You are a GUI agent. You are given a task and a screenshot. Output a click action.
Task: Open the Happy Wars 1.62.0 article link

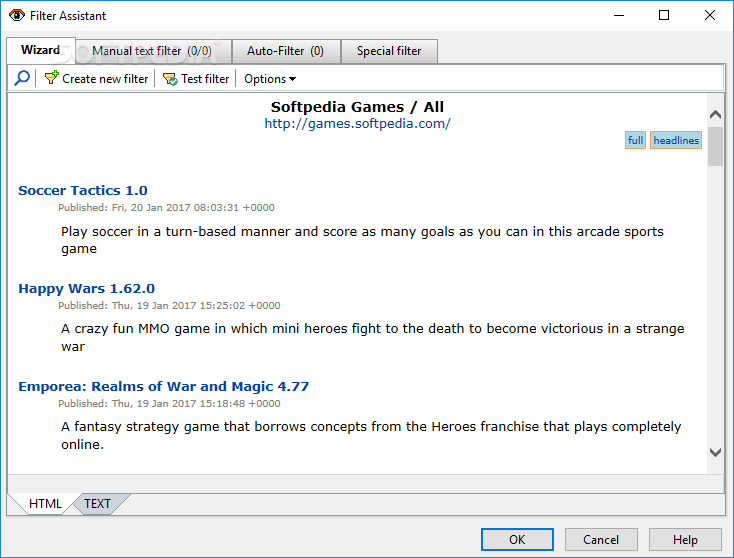click(87, 288)
